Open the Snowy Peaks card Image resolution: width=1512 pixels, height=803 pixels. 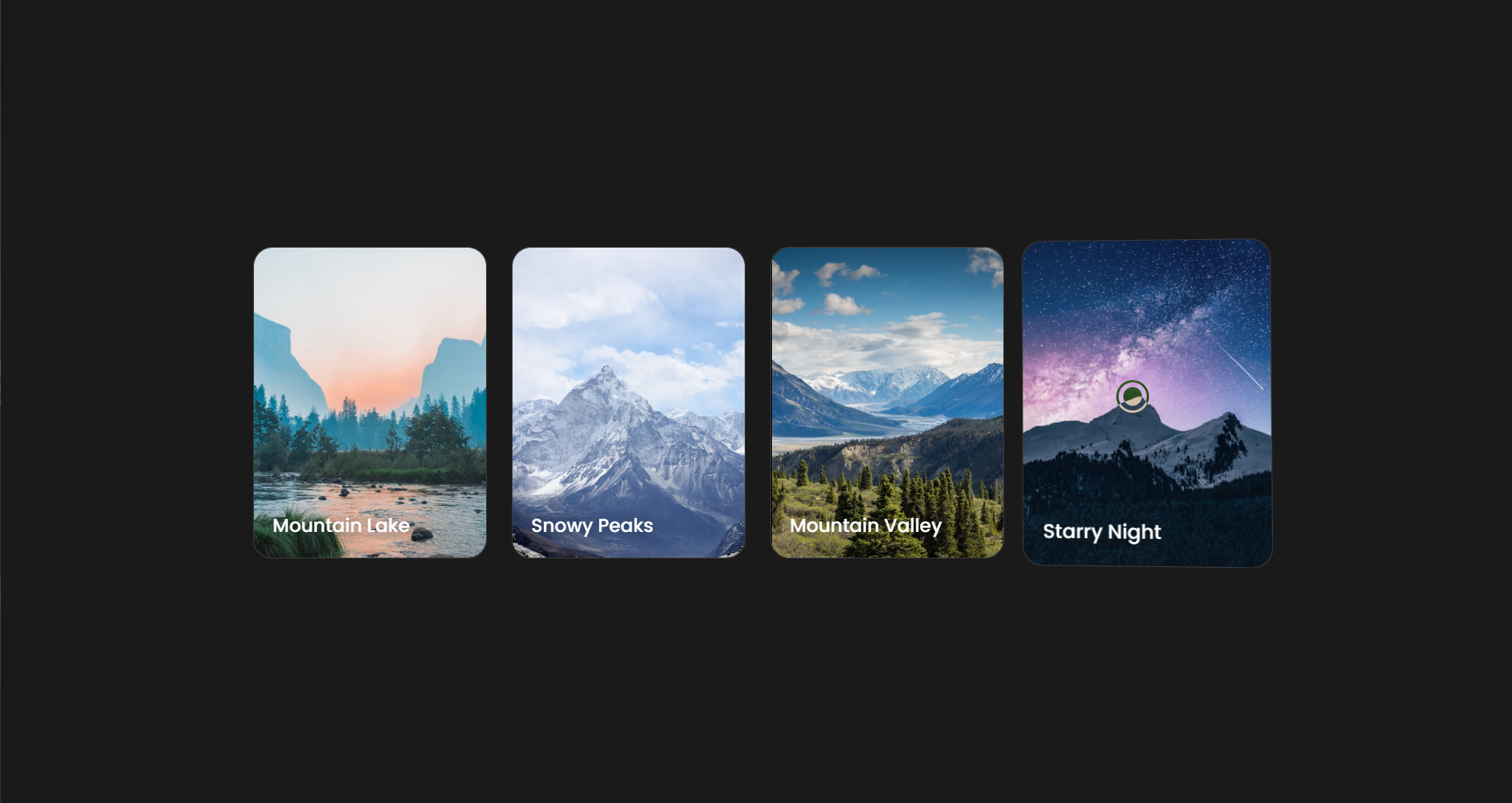click(629, 403)
